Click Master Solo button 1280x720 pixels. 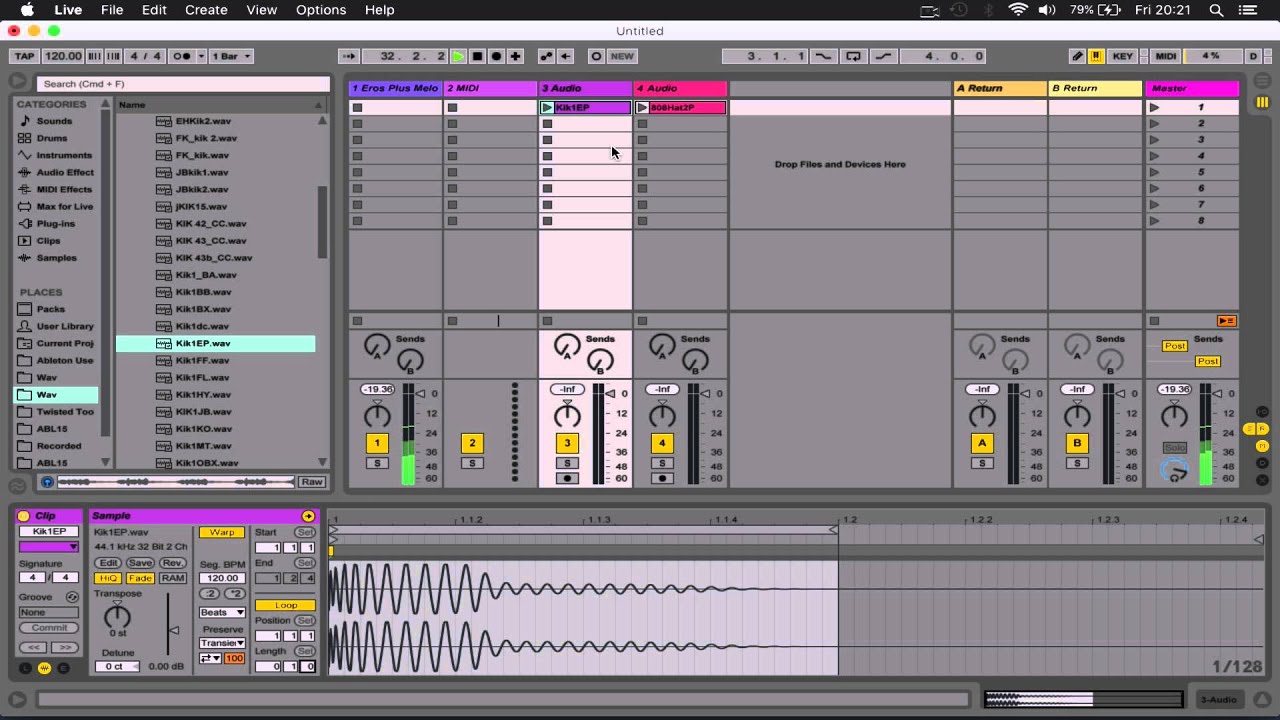[x=1175, y=448]
